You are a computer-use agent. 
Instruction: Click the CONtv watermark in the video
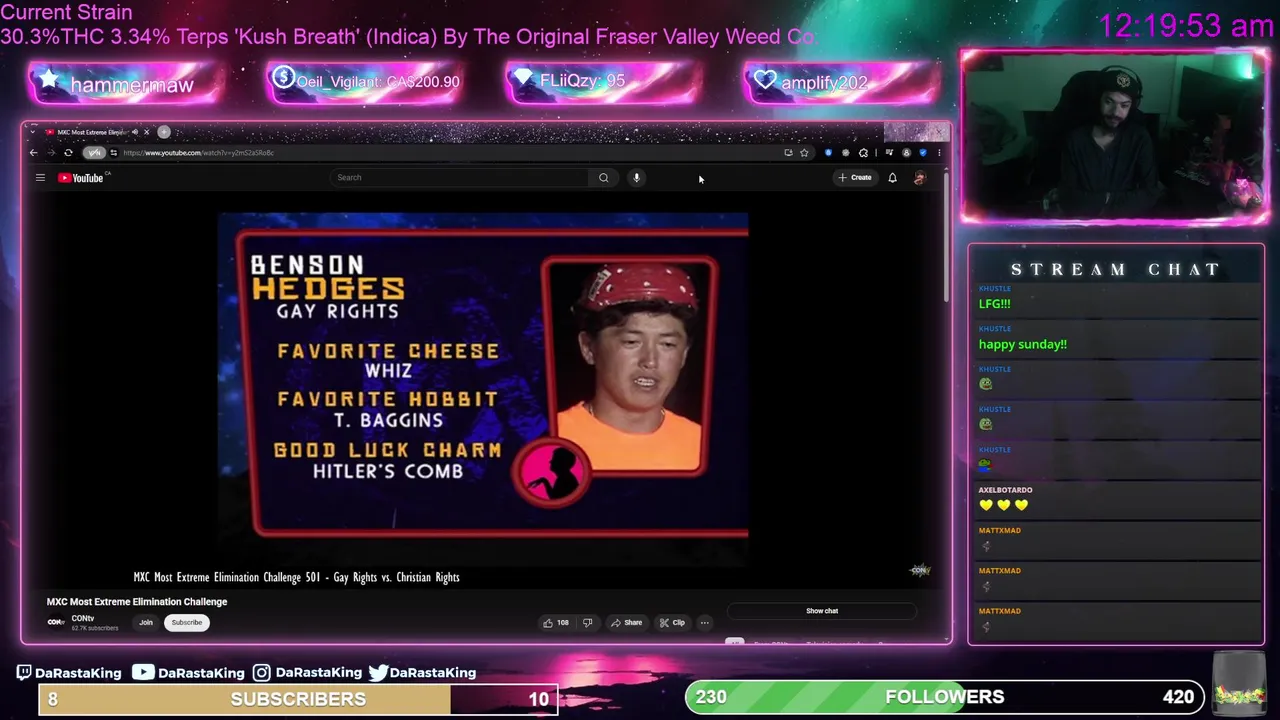(920, 570)
